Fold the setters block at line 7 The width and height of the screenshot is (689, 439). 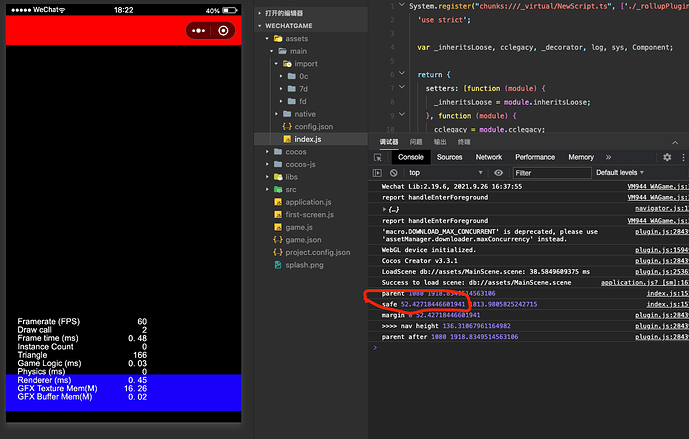click(402, 87)
